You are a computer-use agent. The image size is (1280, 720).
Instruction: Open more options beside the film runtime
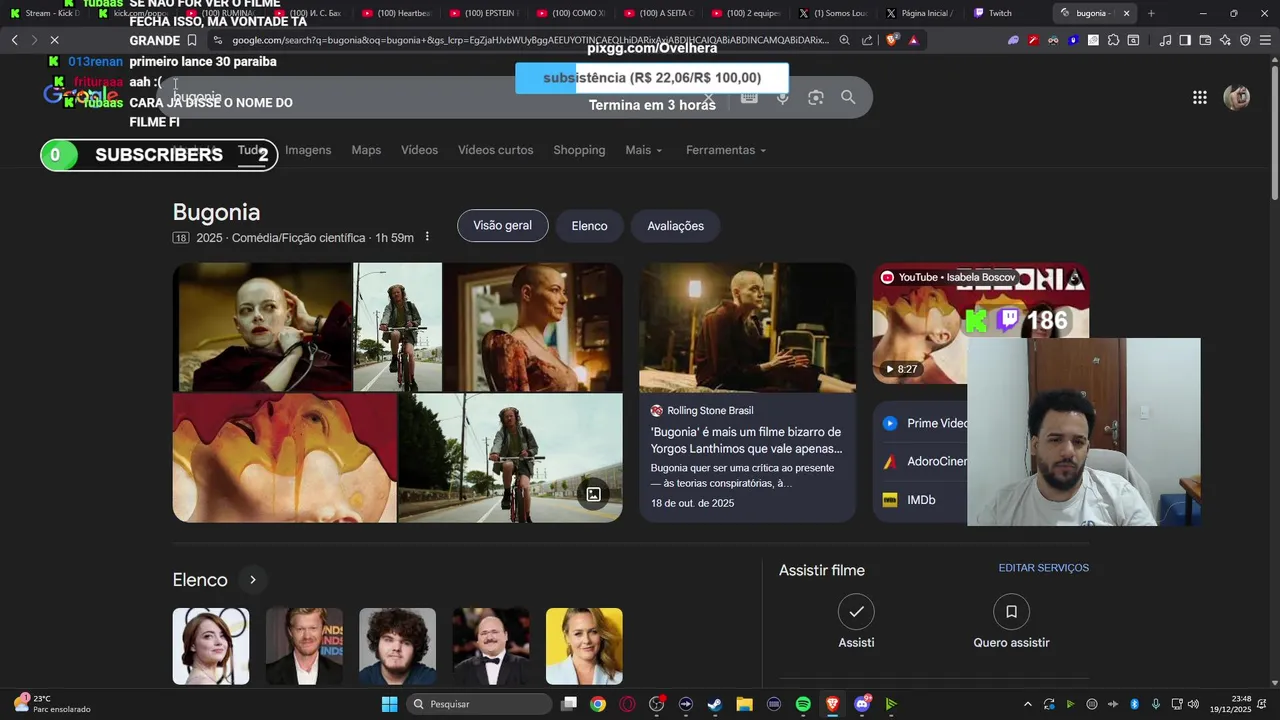[427, 237]
